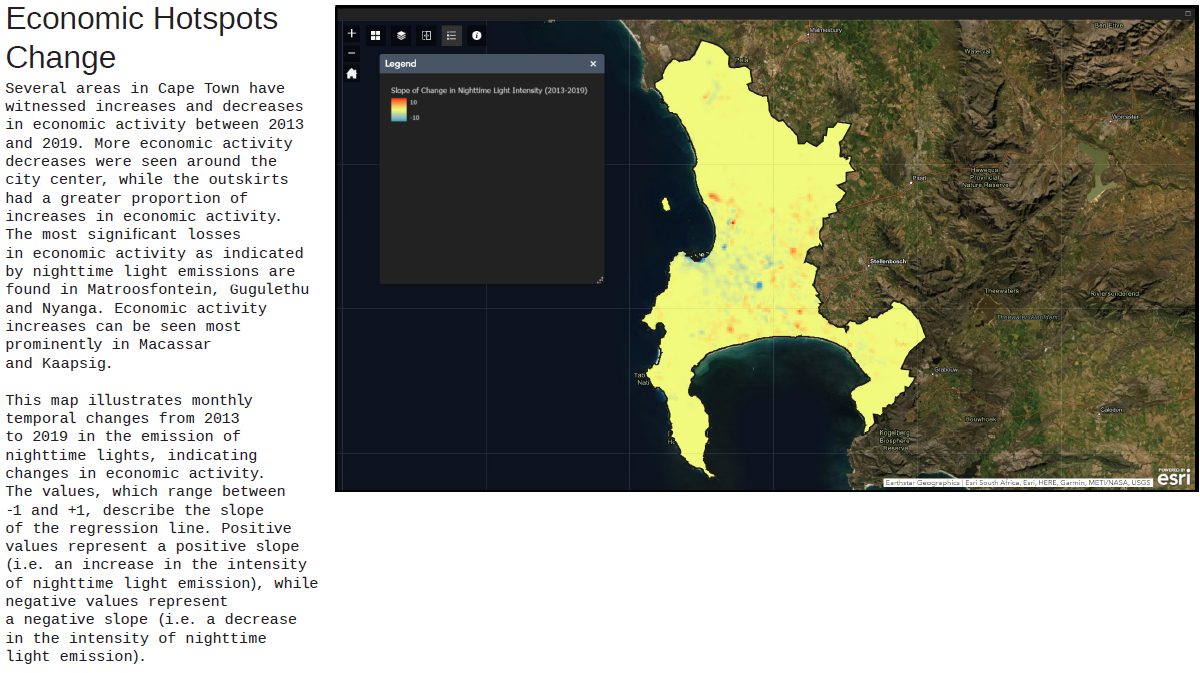
Task: Click the 10 value label in the legend
Action: (x=413, y=102)
